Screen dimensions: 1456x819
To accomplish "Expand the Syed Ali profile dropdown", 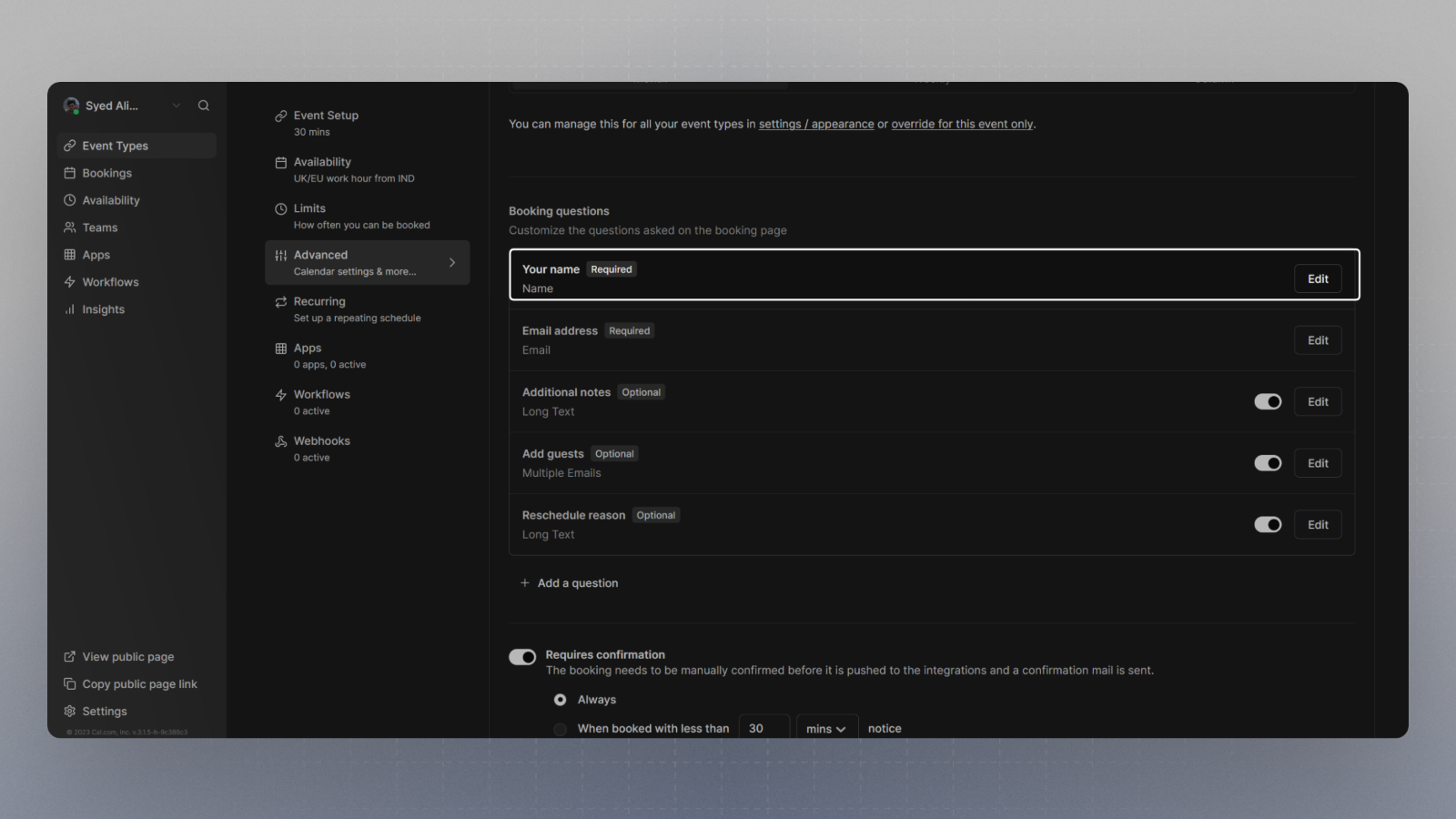I will click(x=177, y=106).
